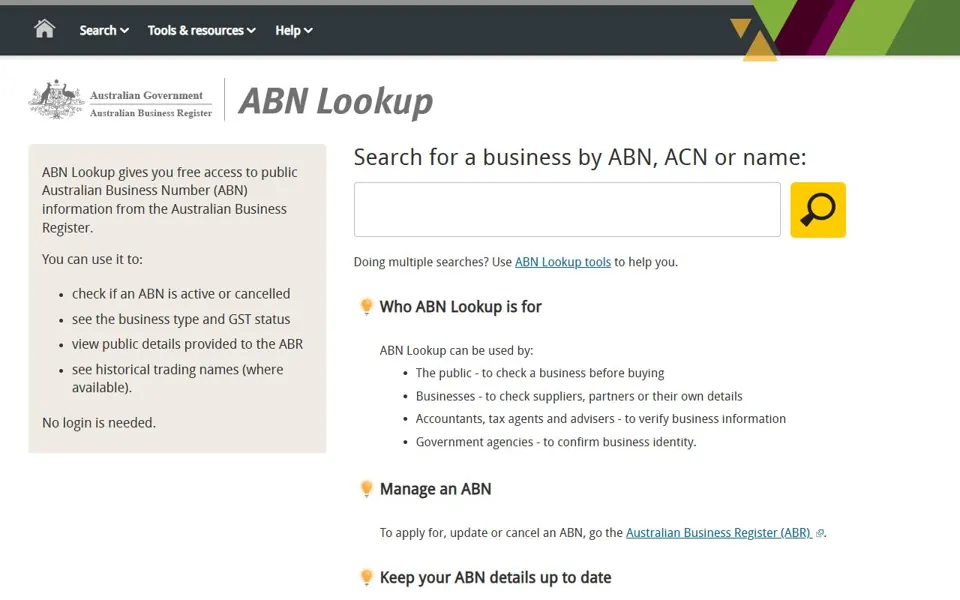The image size is (960, 600).
Task: Click 'view public details provided to the ABR'
Action: click(187, 344)
